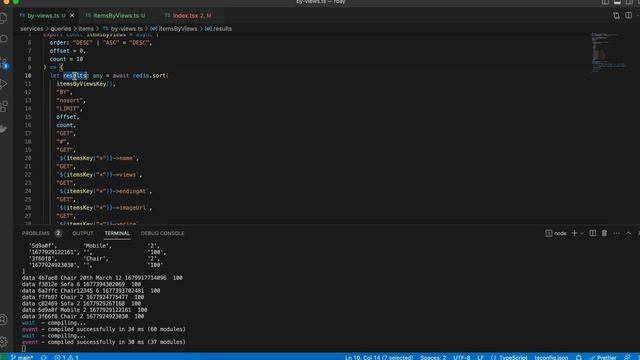Open the Explorer view in activity bar

4,18
